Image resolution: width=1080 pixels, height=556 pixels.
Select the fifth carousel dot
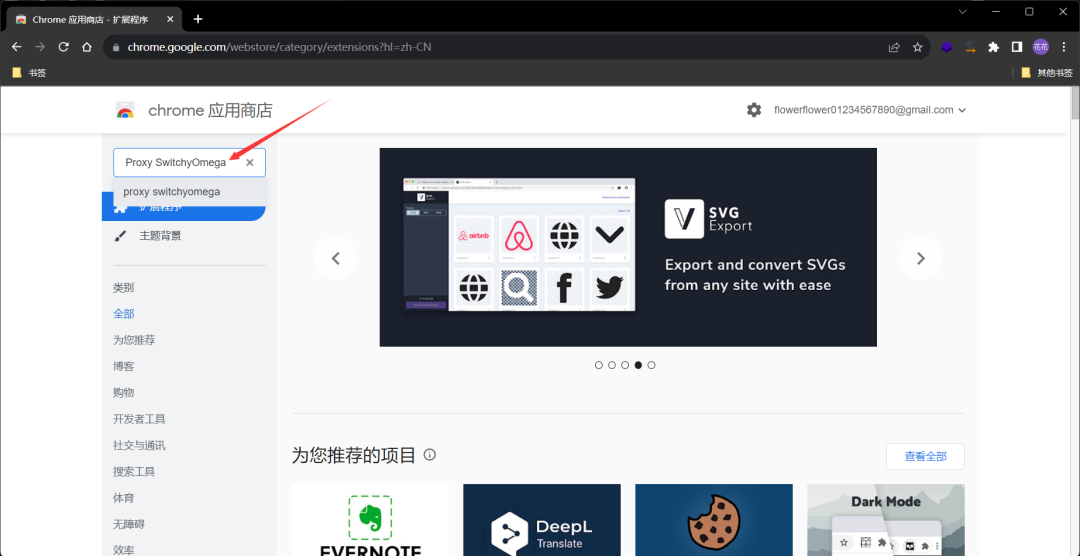pos(652,365)
